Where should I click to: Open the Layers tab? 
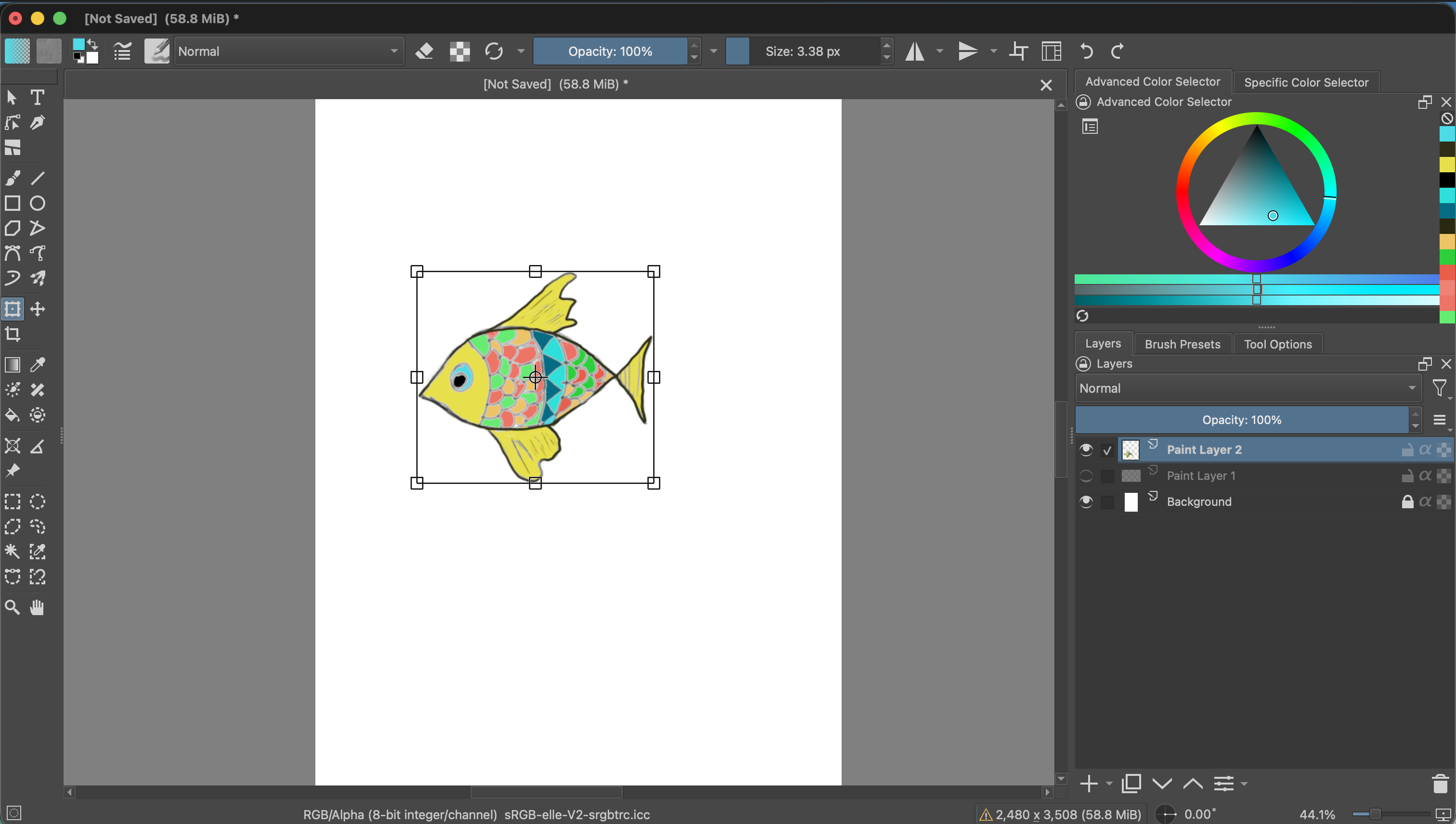coord(1103,344)
